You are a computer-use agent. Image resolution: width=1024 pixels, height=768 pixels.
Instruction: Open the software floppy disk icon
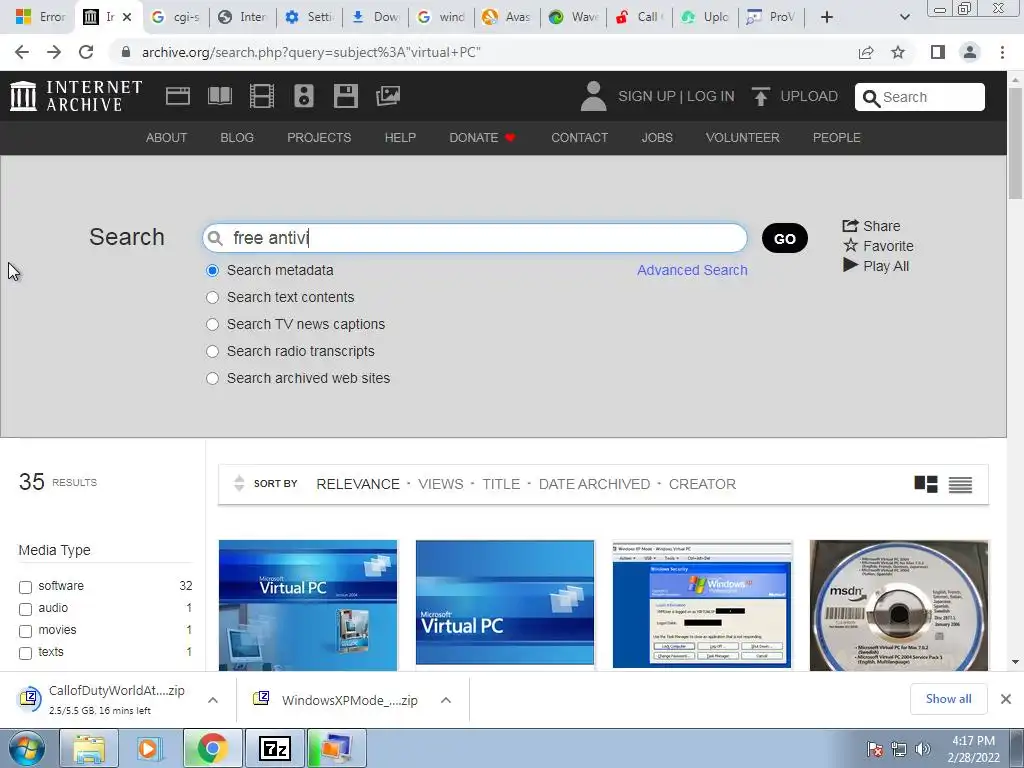pyautogui.click(x=345, y=96)
